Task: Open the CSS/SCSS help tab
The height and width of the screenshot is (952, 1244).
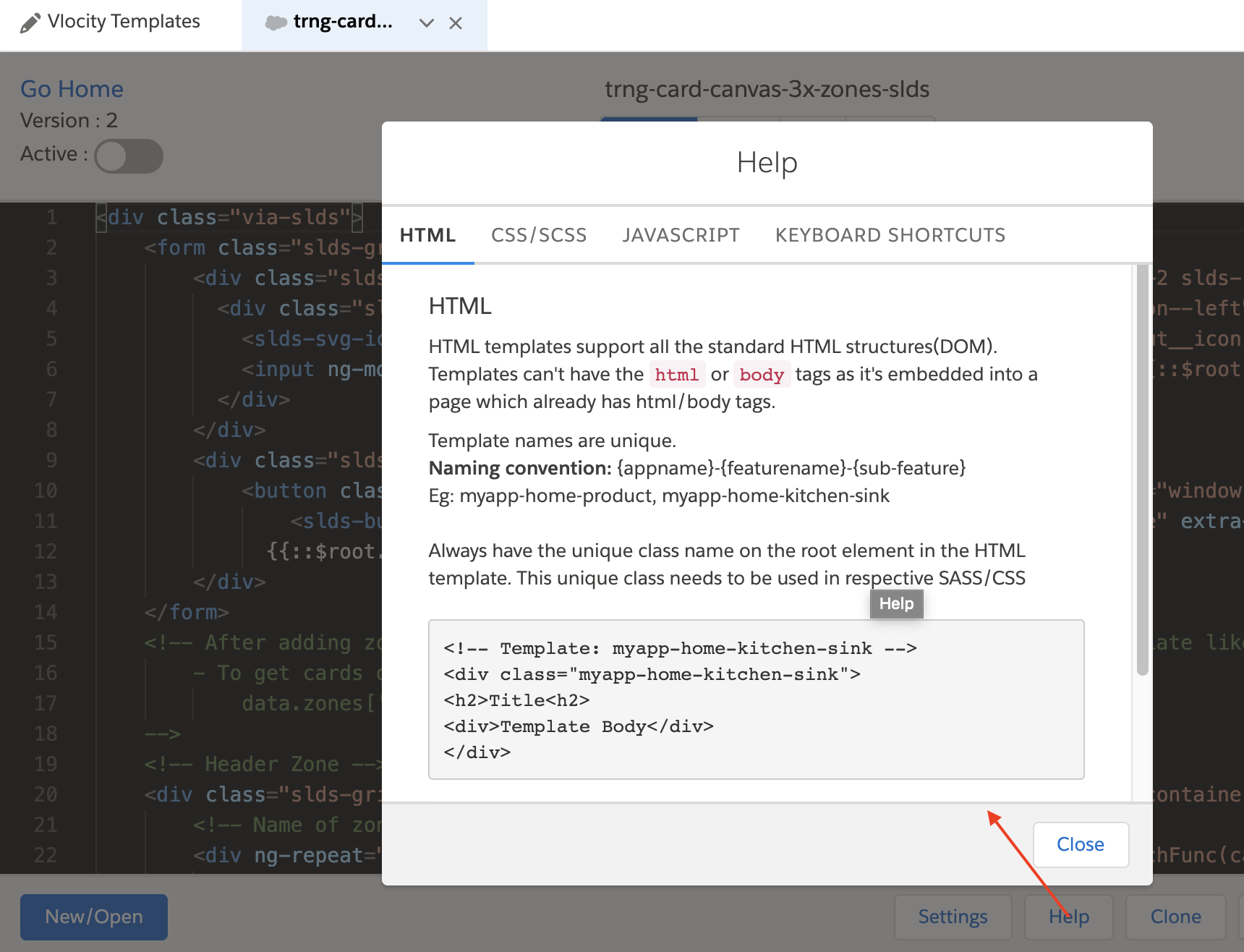Action: pos(539,235)
